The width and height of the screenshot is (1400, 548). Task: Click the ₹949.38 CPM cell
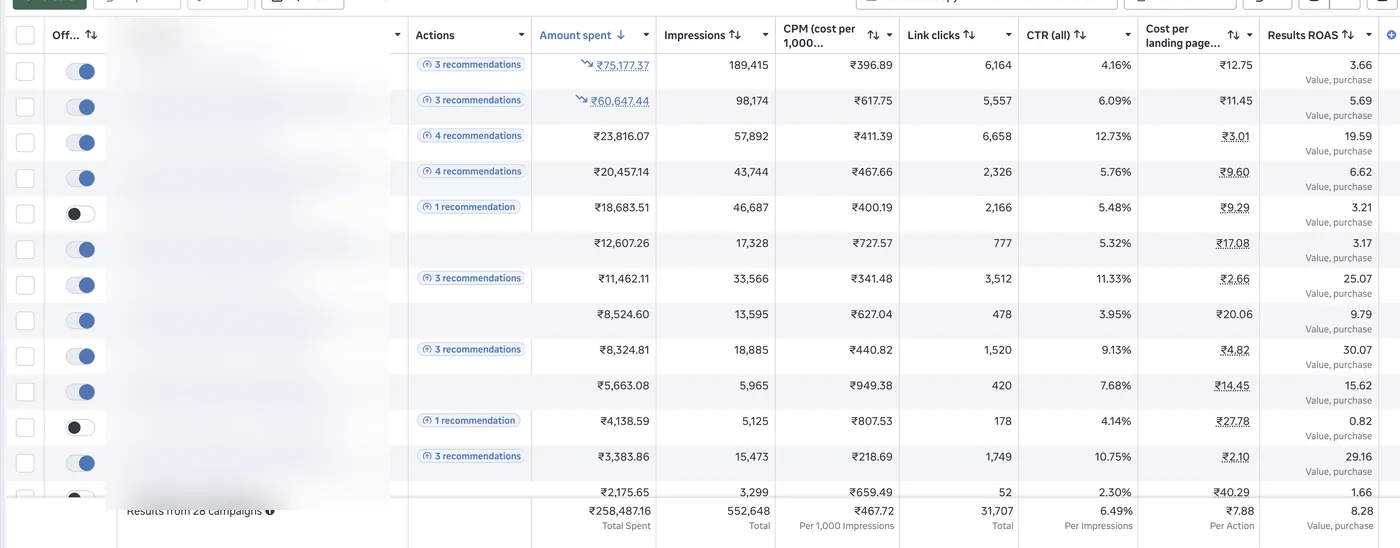tap(871, 385)
